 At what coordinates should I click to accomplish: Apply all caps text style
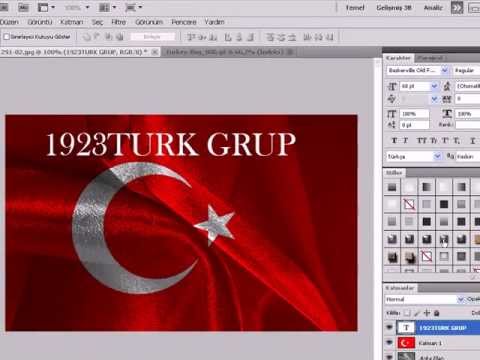click(421, 141)
